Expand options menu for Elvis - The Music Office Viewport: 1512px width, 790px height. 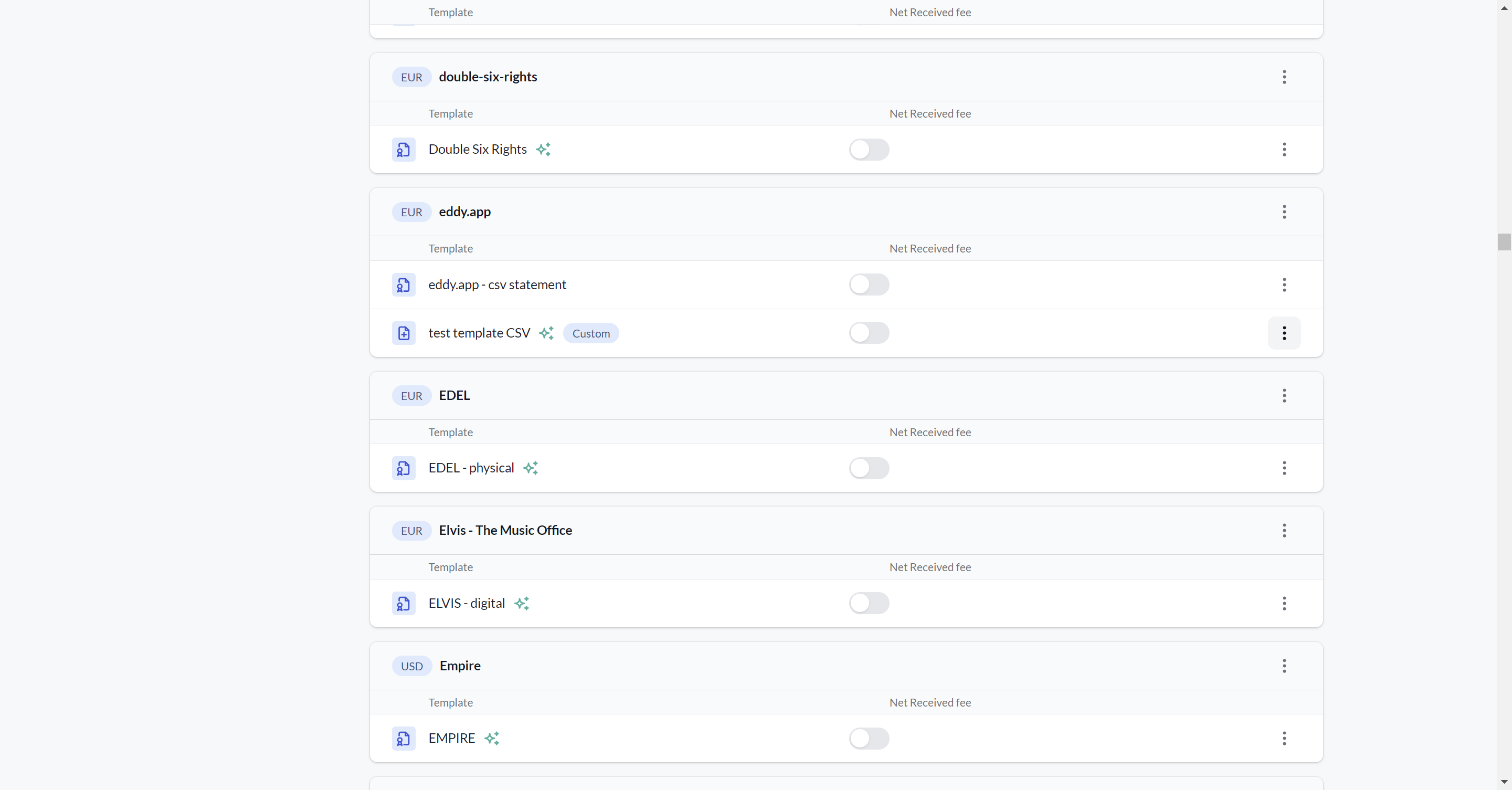pyautogui.click(x=1285, y=530)
